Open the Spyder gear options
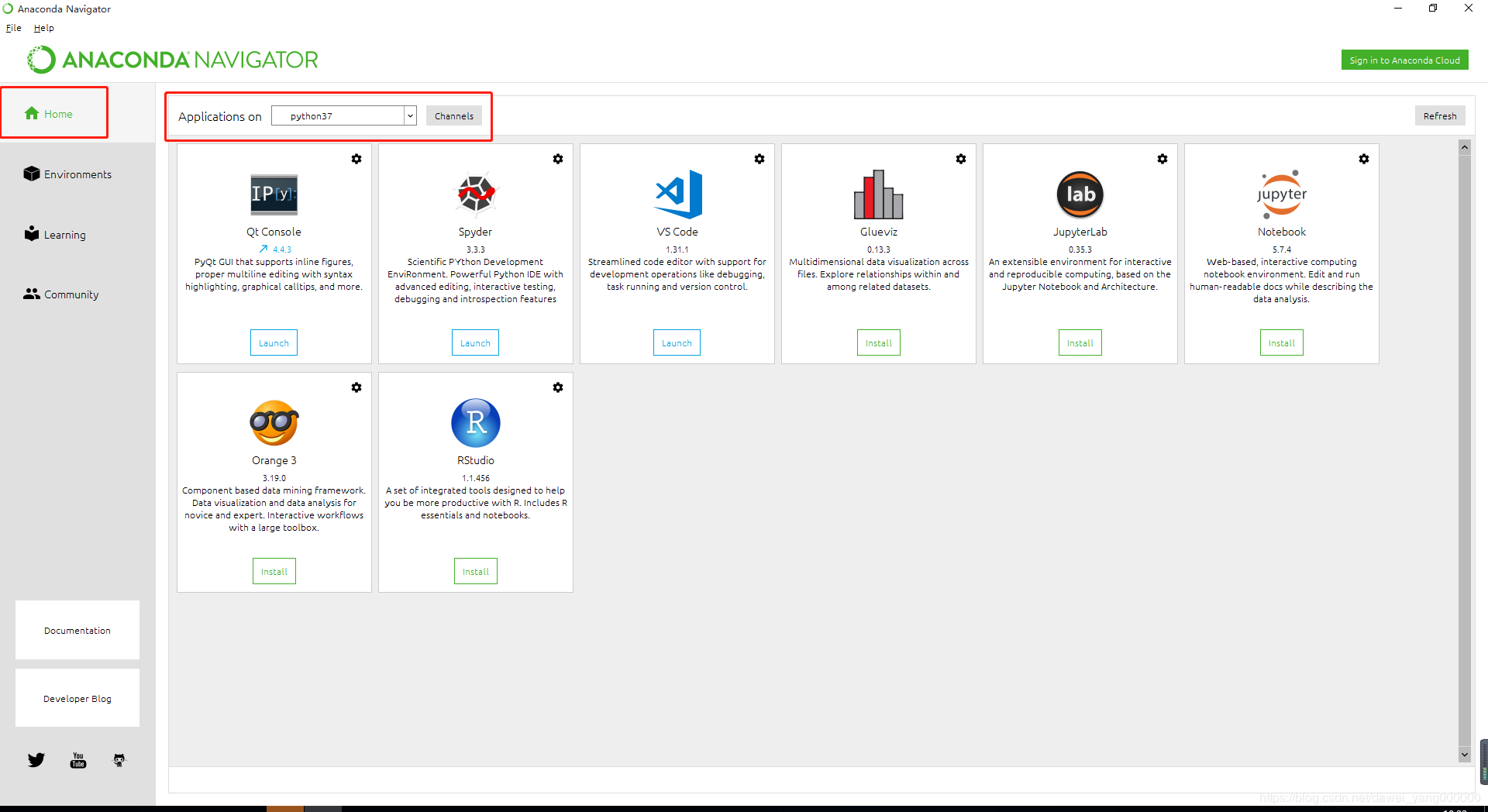Image resolution: width=1488 pixels, height=812 pixels. pyautogui.click(x=558, y=159)
